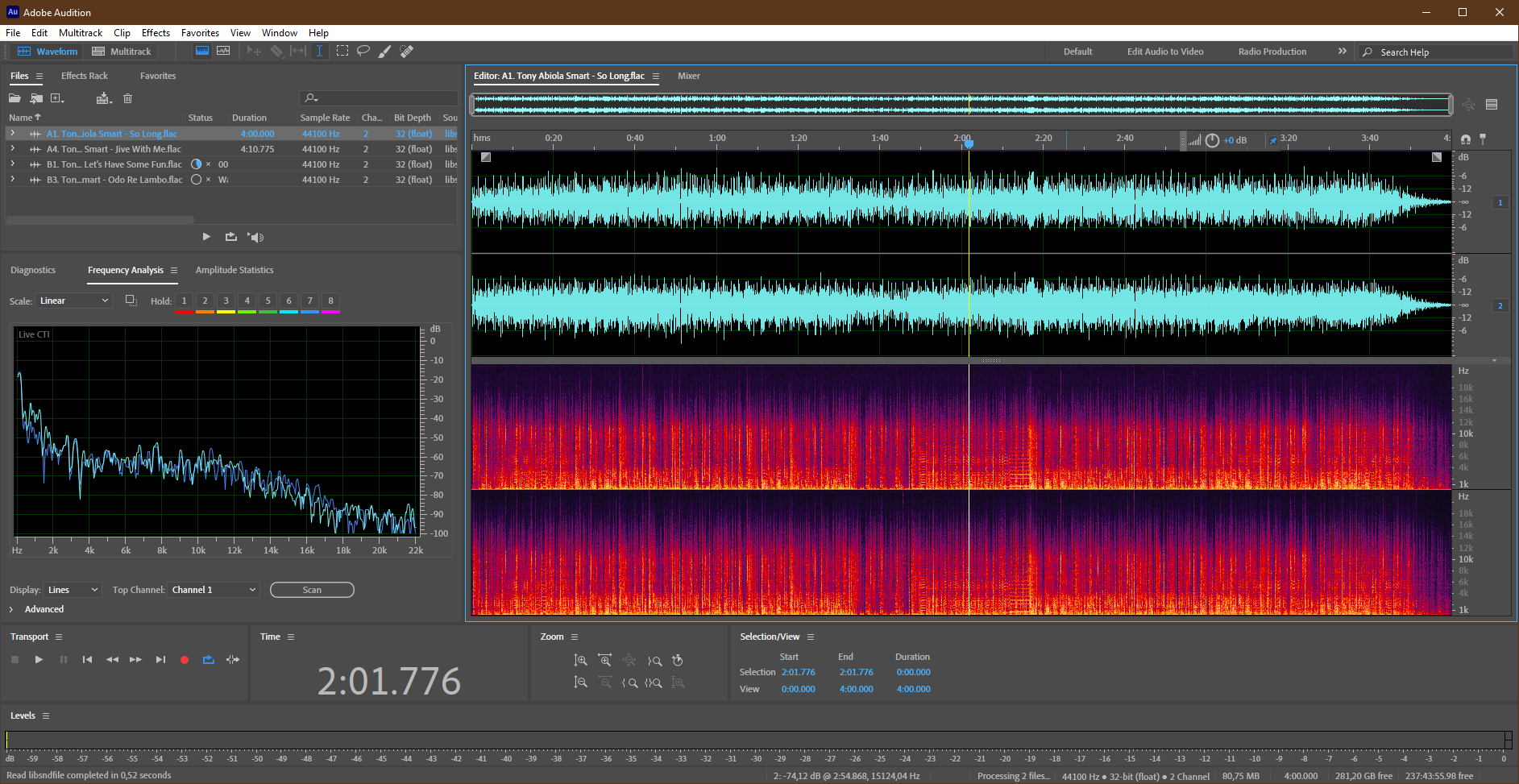Image resolution: width=1519 pixels, height=784 pixels.
Task: Select the Spot Healing Brush tool
Action: point(407,51)
